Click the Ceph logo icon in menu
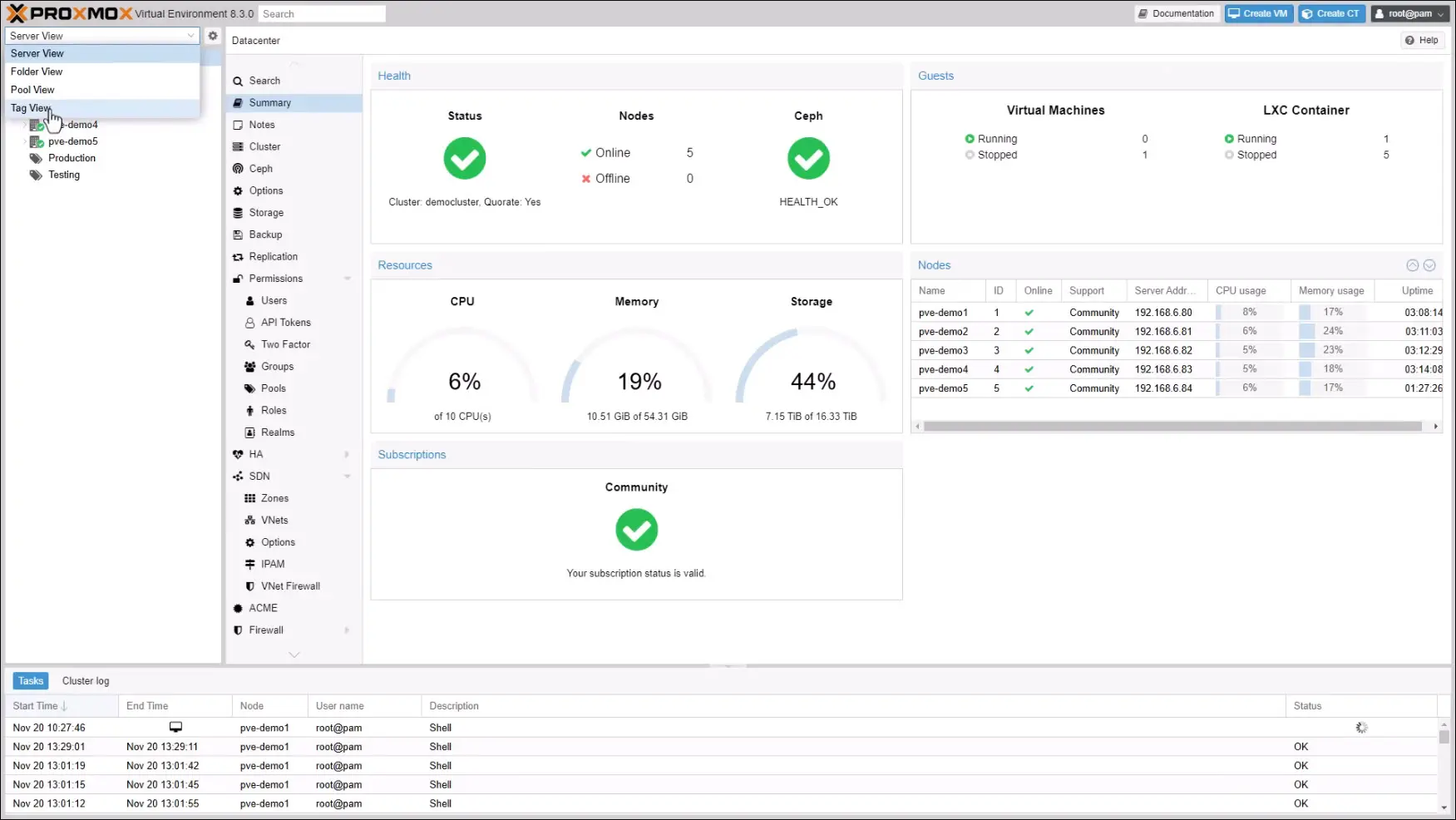The width and height of the screenshot is (1456, 820). click(238, 169)
